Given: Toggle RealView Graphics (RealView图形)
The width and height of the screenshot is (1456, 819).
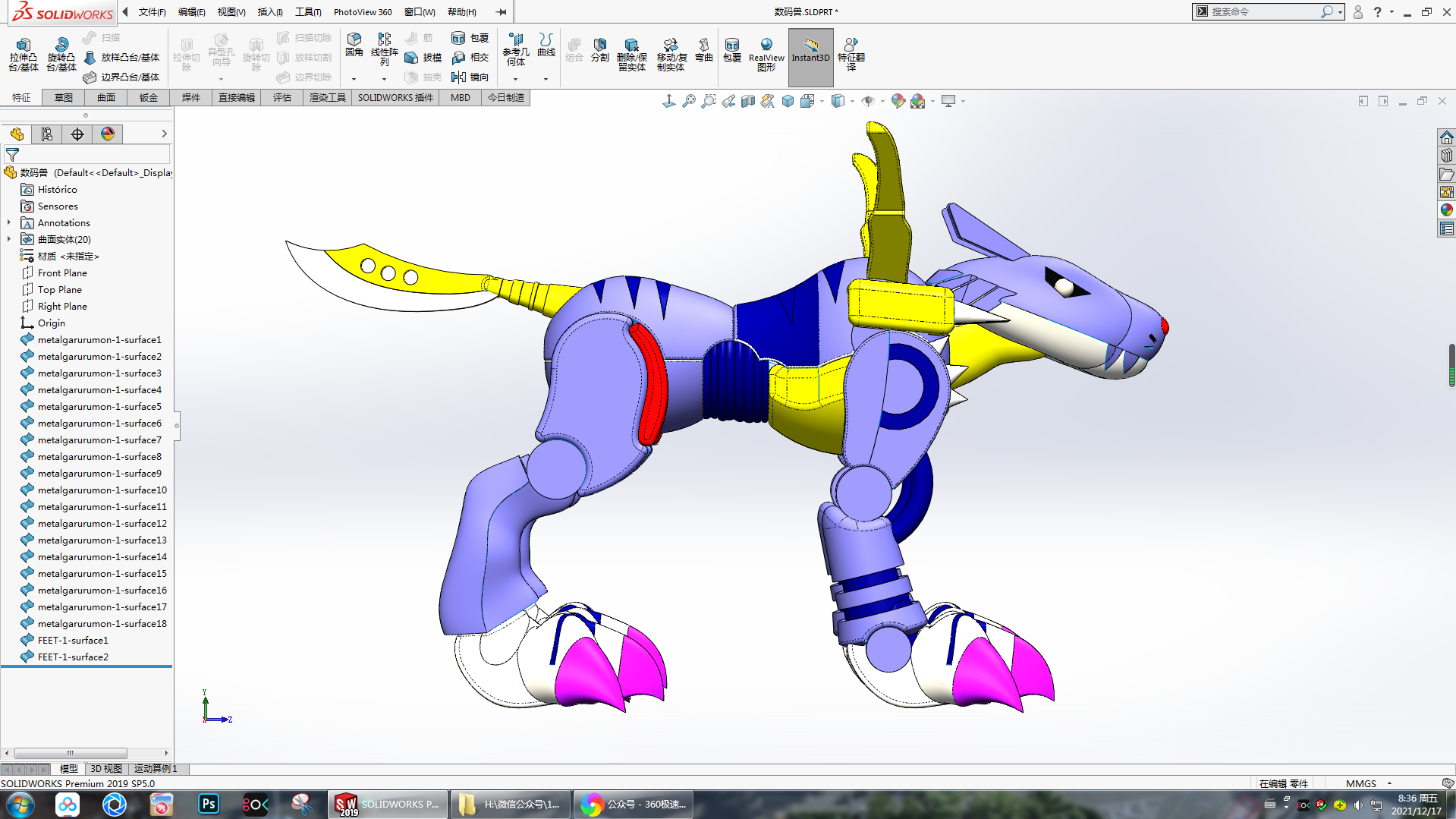Looking at the screenshot, I should (766, 55).
